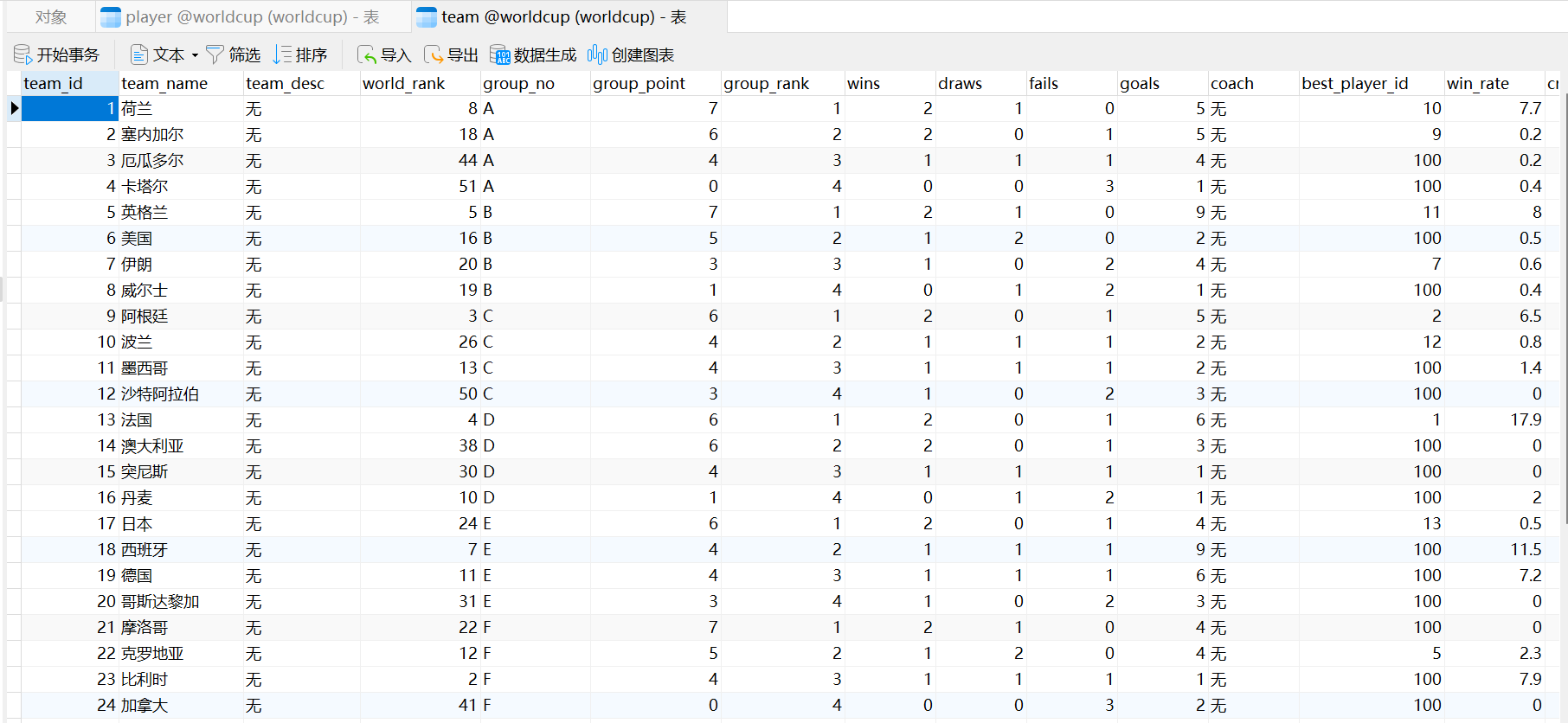Click the team table tab icon
Viewport: 1568px width, 723px height.
click(x=427, y=17)
